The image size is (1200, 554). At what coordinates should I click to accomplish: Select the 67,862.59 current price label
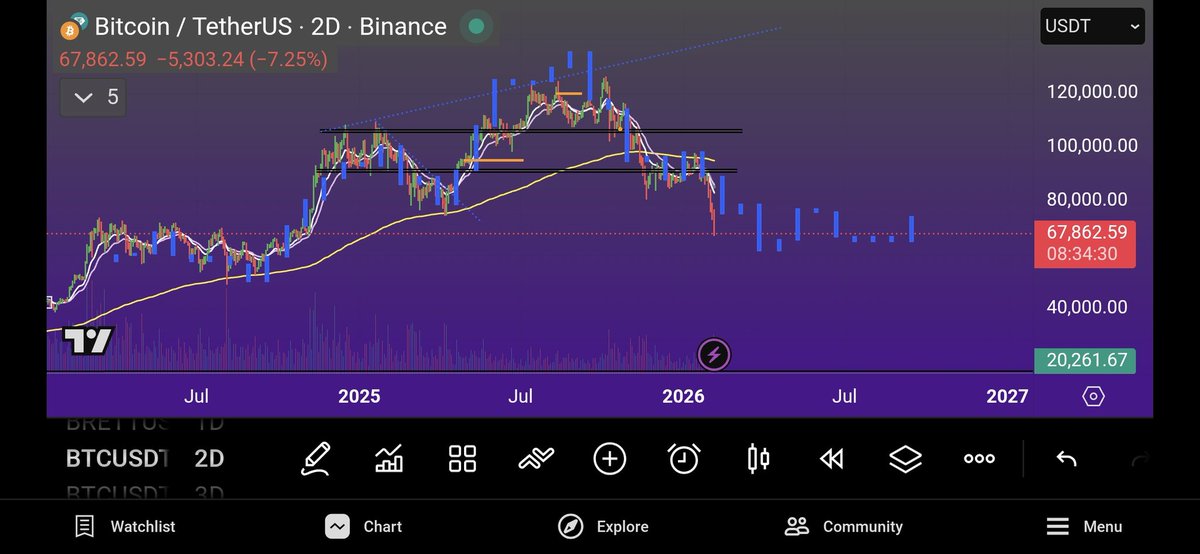point(1087,232)
